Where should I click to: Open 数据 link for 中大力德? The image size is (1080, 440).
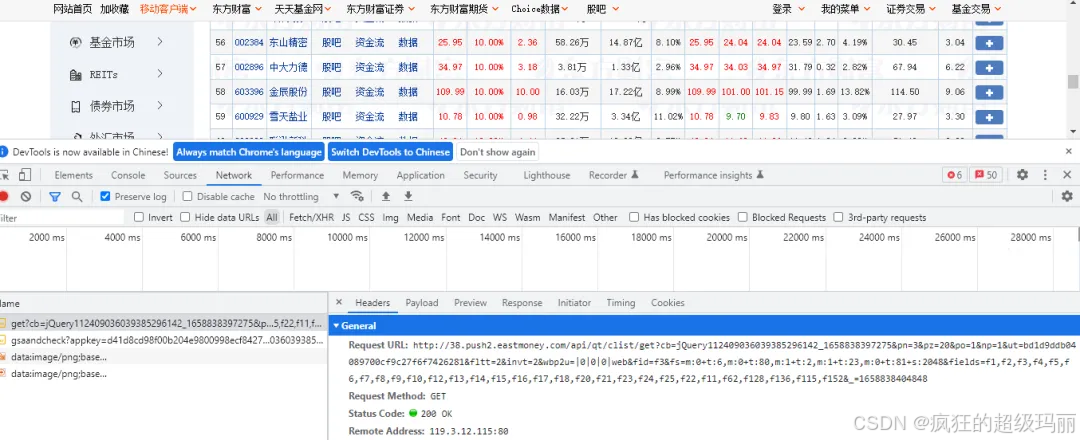coord(408,67)
